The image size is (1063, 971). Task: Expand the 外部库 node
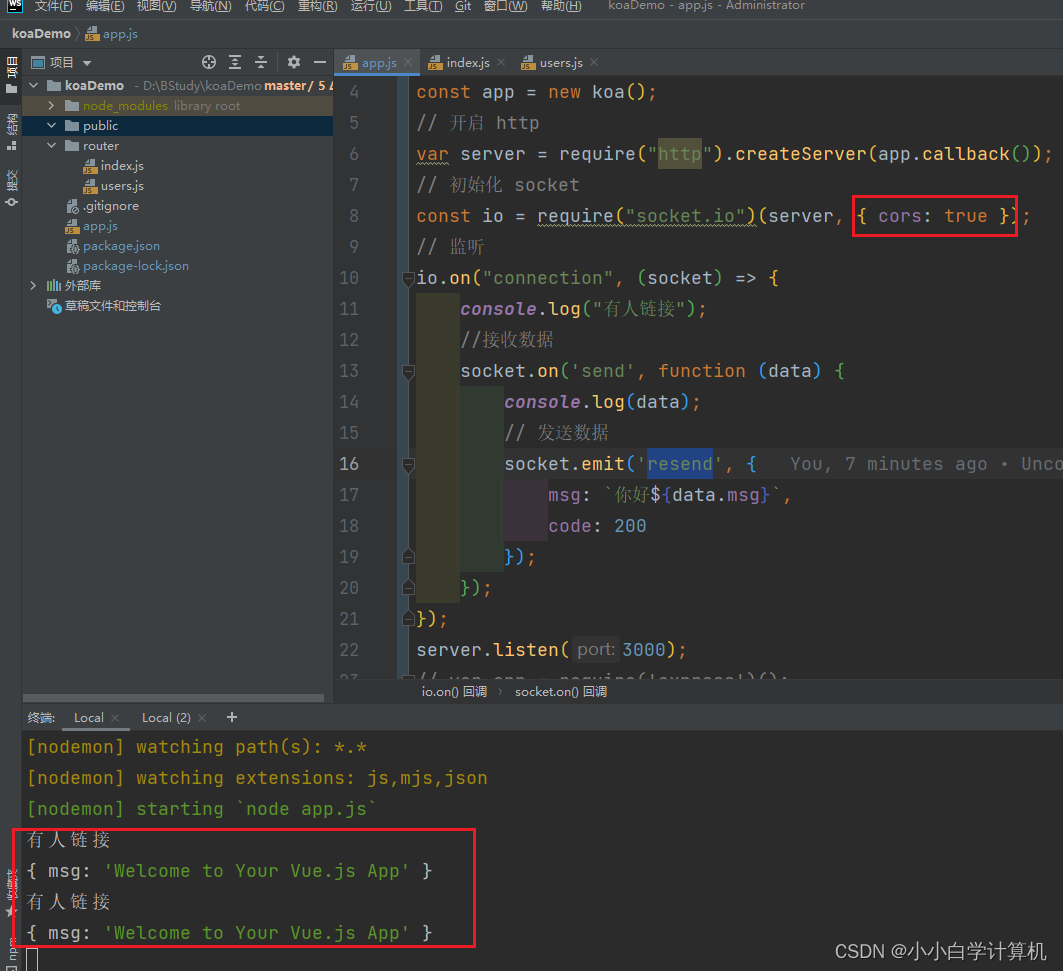point(33,285)
